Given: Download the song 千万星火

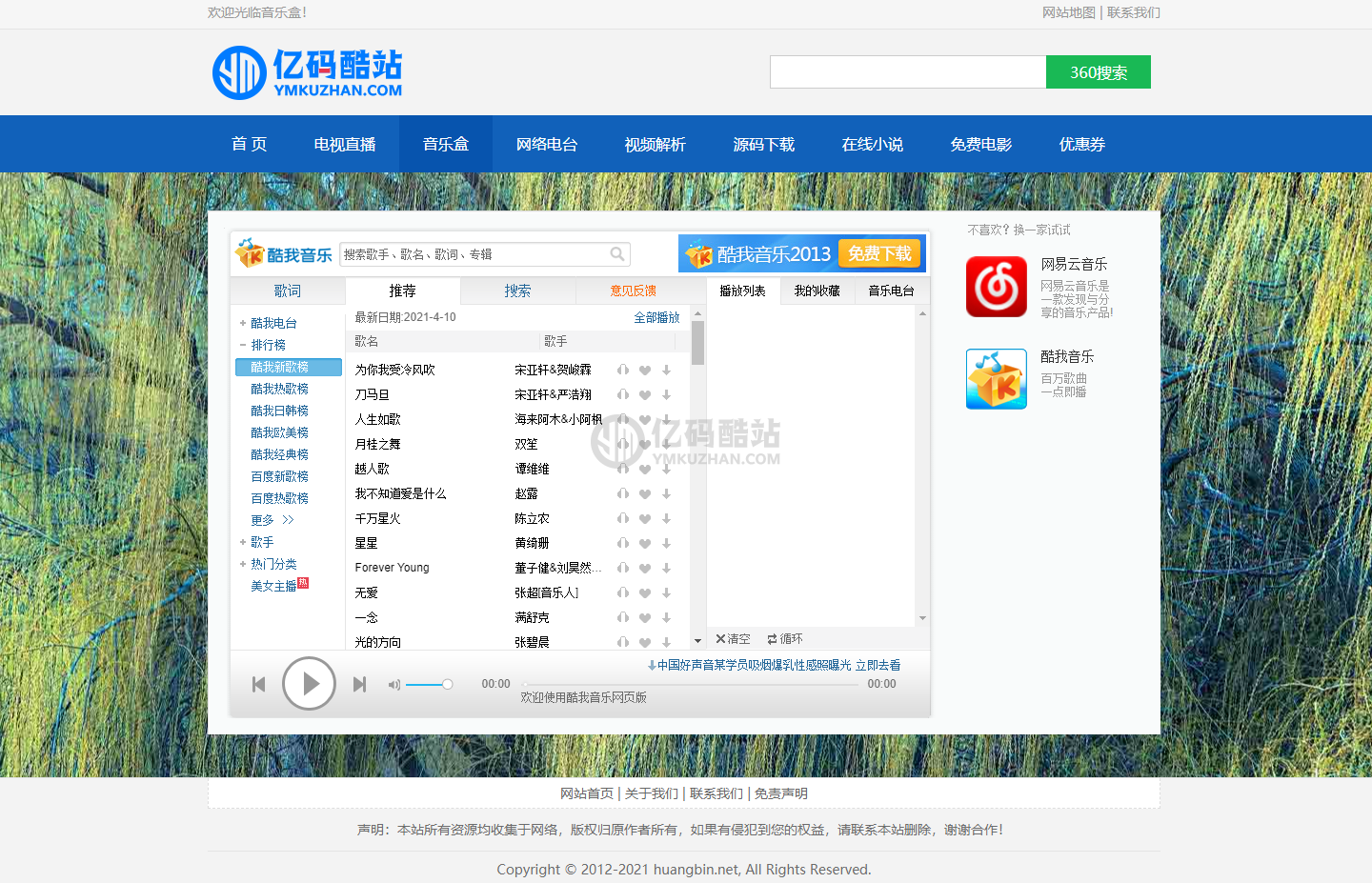Looking at the screenshot, I should point(667,518).
